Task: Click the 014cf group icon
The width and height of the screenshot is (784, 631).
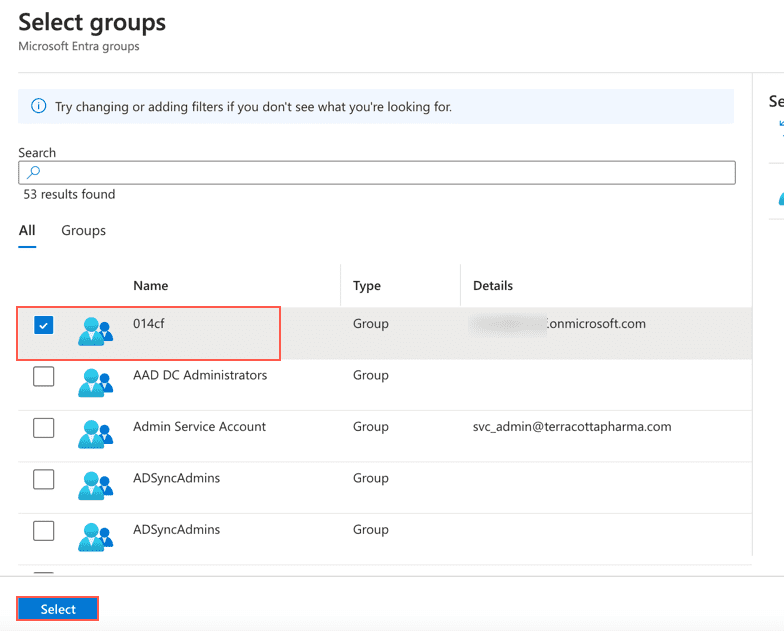Action: point(96,332)
